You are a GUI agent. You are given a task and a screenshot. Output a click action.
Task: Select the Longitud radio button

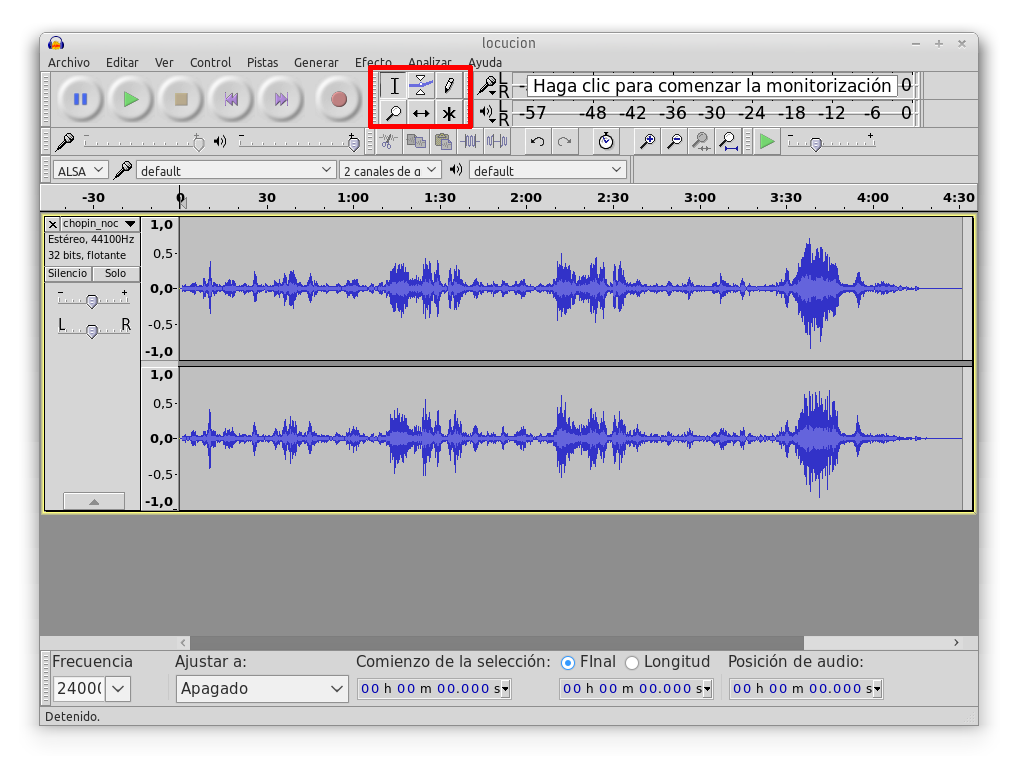coord(632,663)
